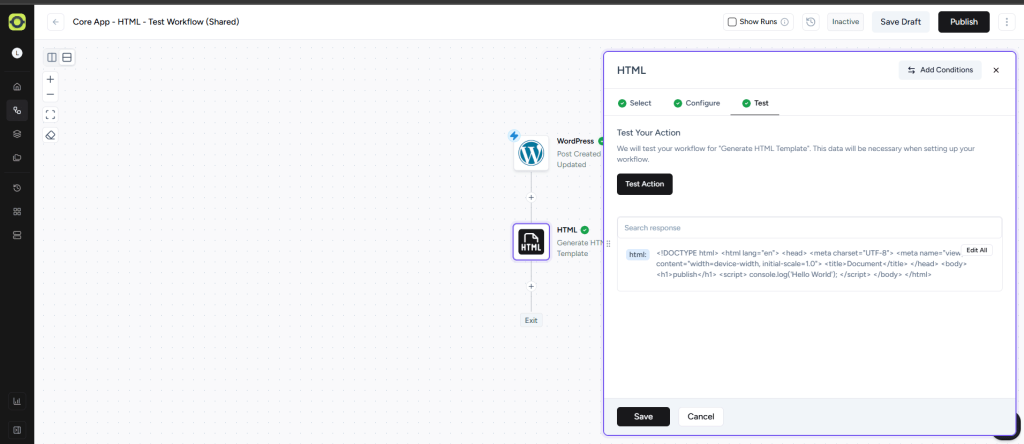Open the three-dot more options menu

(1006, 22)
